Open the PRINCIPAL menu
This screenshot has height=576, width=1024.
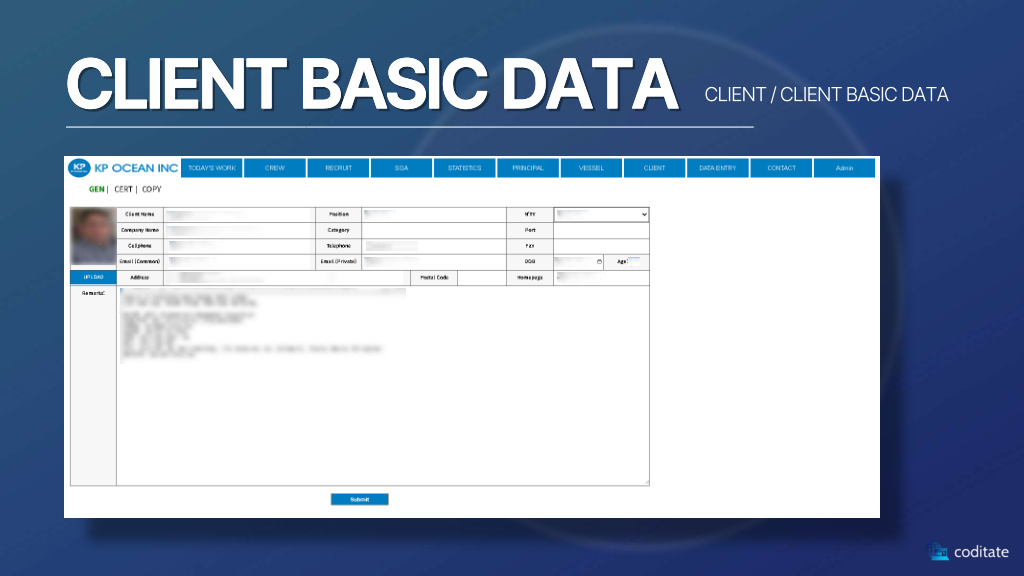[528, 168]
